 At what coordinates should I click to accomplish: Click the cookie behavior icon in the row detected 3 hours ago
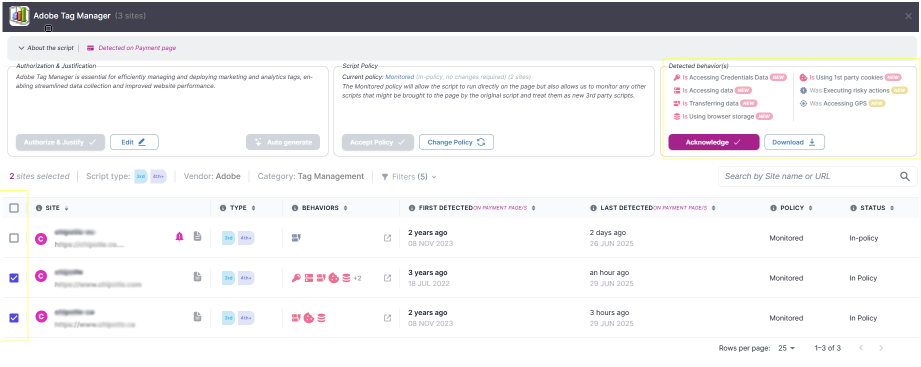pos(308,318)
